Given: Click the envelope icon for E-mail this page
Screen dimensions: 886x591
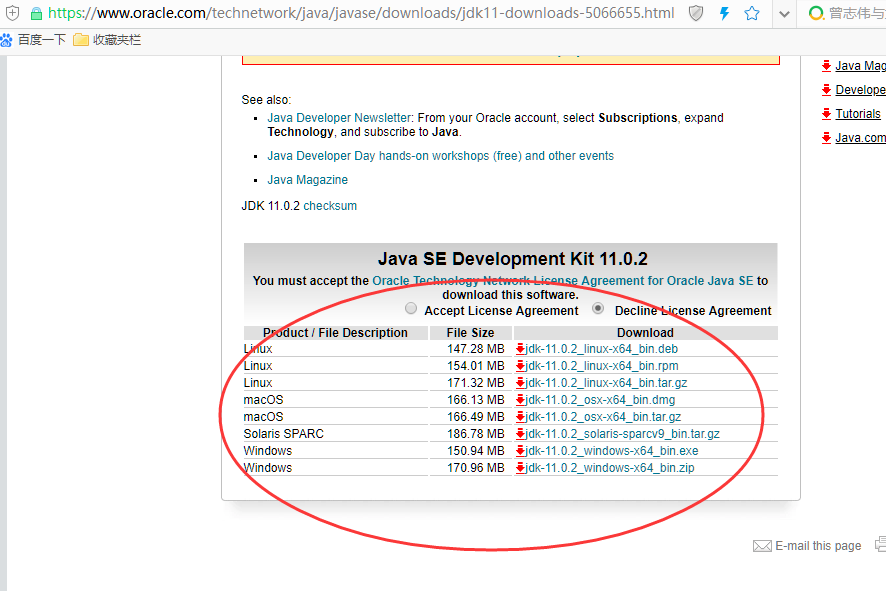Looking at the screenshot, I should [x=762, y=546].
